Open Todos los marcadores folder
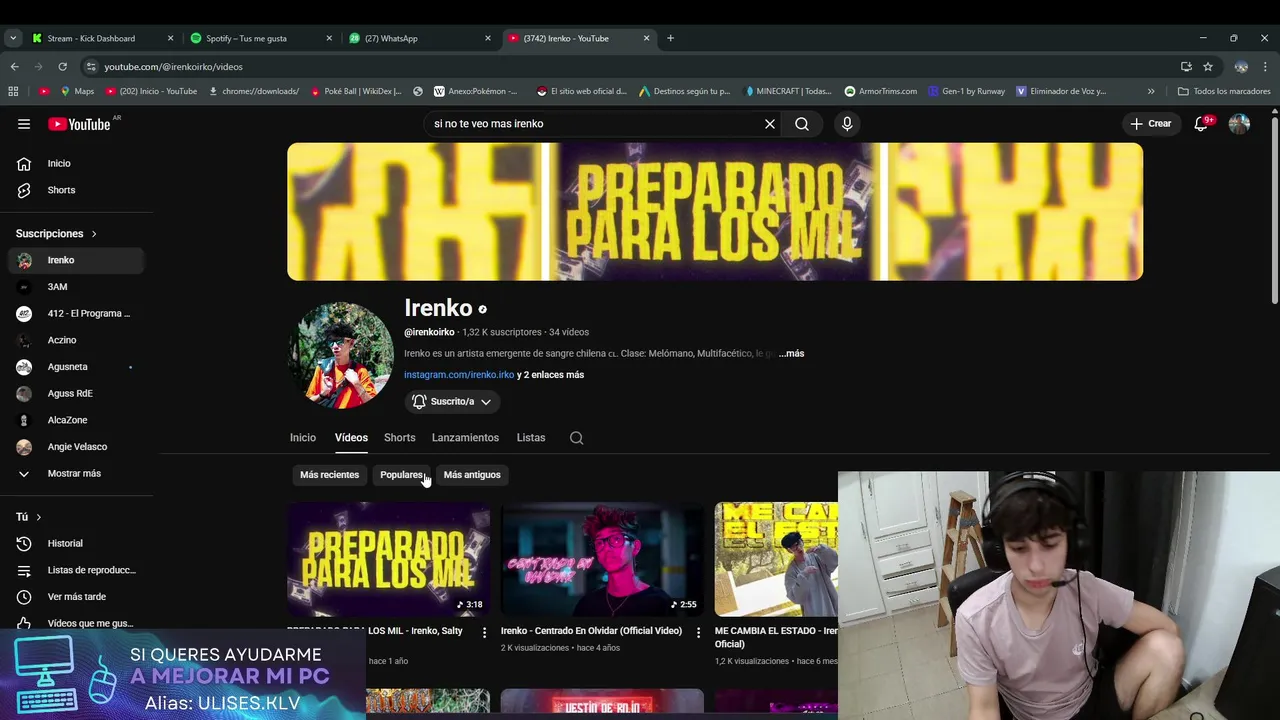This screenshot has height=720, width=1280. click(x=1224, y=91)
